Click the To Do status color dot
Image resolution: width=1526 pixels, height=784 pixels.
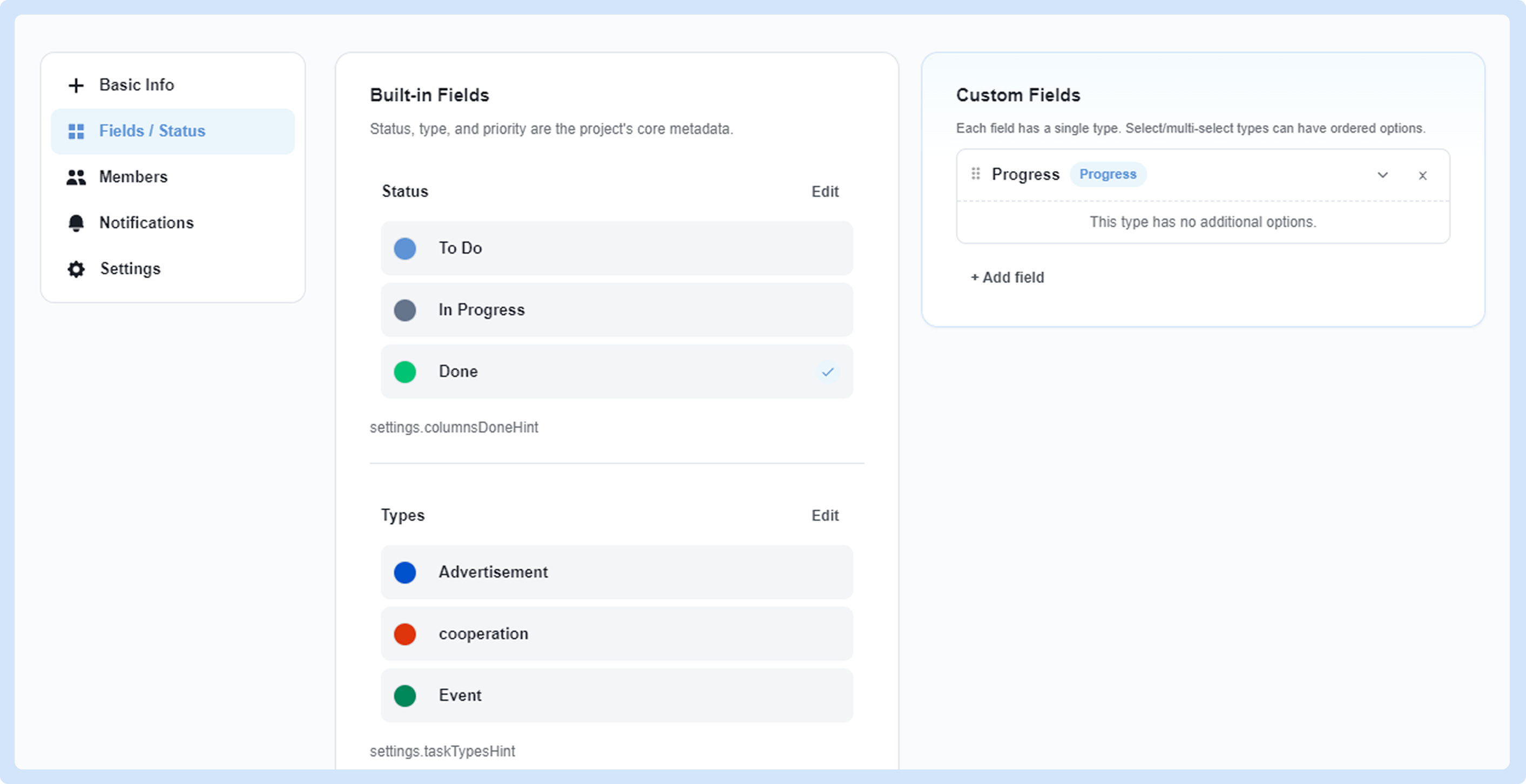point(405,249)
